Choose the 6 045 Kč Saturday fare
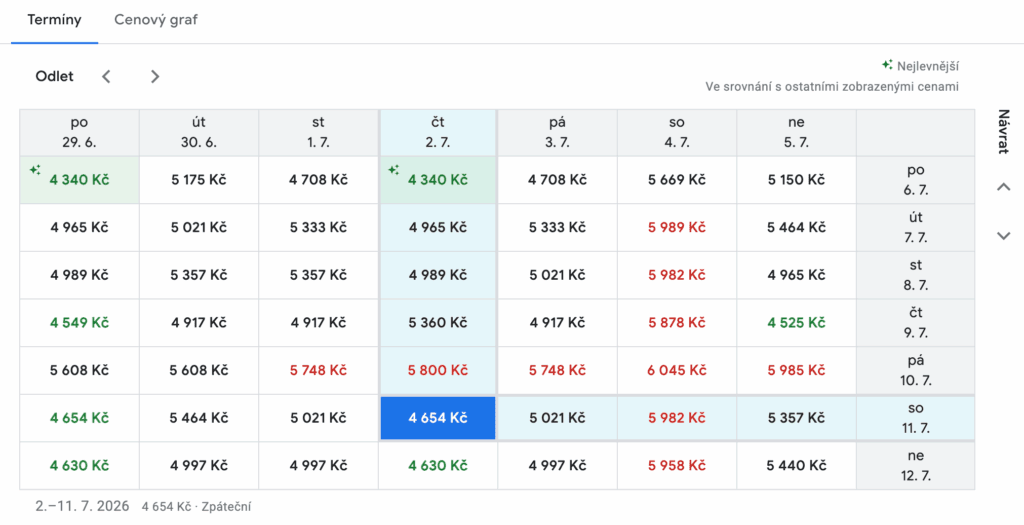The image size is (1024, 525). tap(677, 370)
